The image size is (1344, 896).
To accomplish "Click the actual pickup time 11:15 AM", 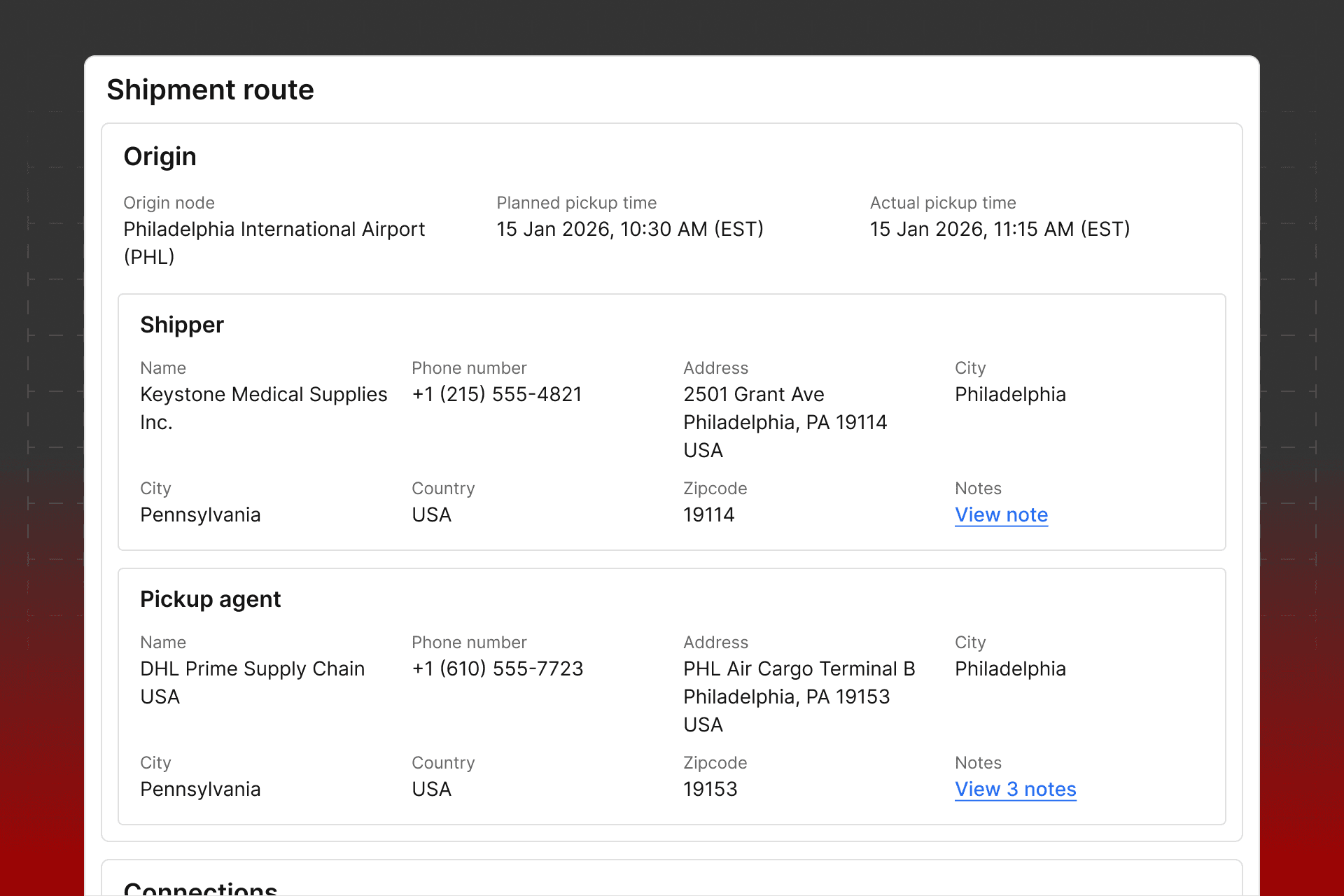I will pos(999,230).
